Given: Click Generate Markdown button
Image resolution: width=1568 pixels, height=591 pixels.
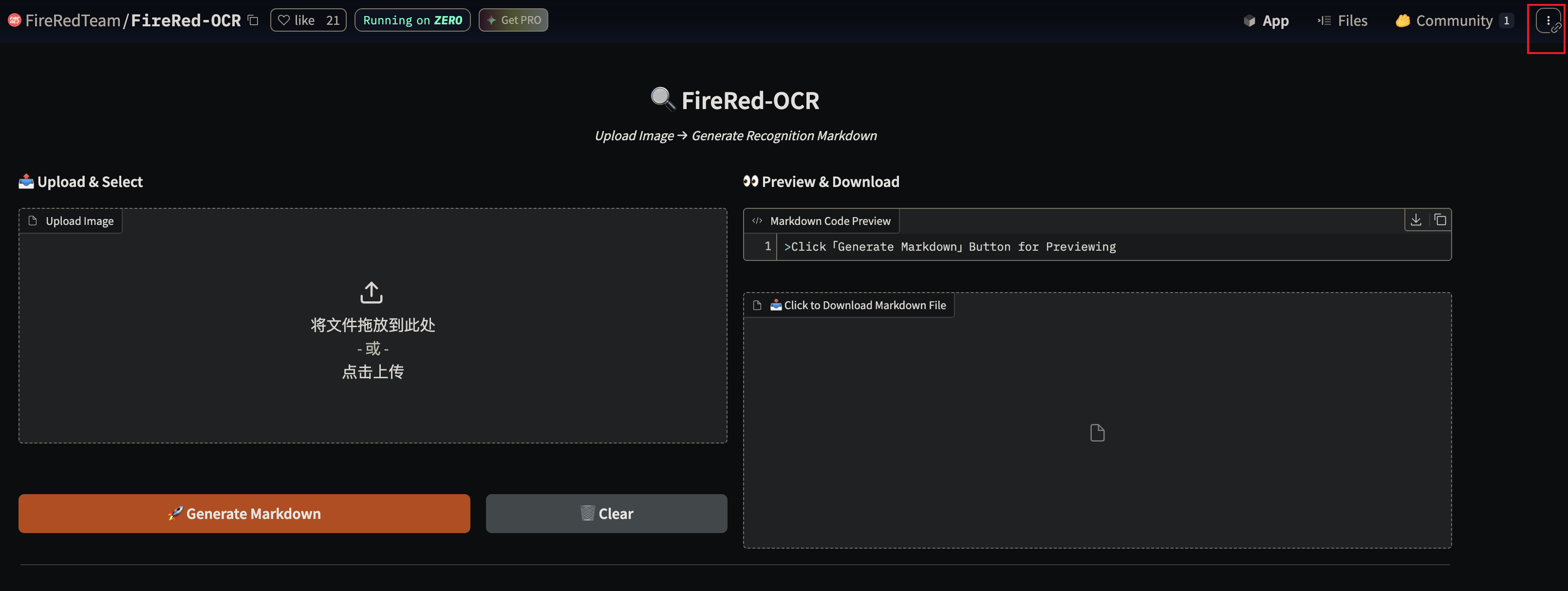Looking at the screenshot, I should pyautogui.click(x=244, y=513).
